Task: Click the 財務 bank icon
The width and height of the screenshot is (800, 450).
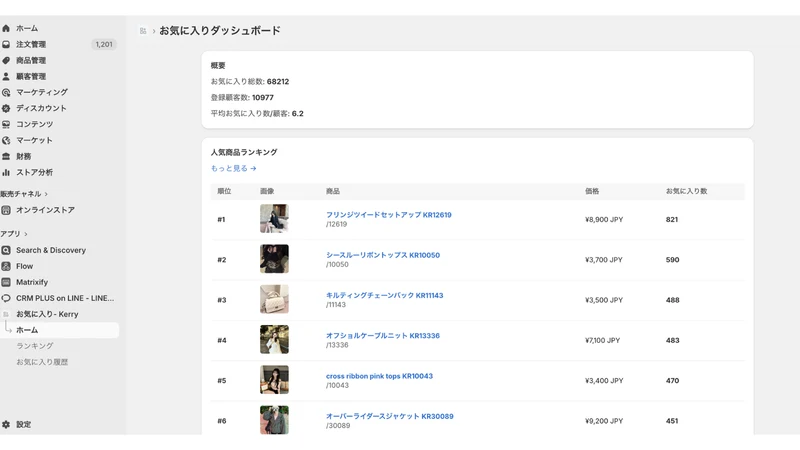Action: tap(6, 156)
